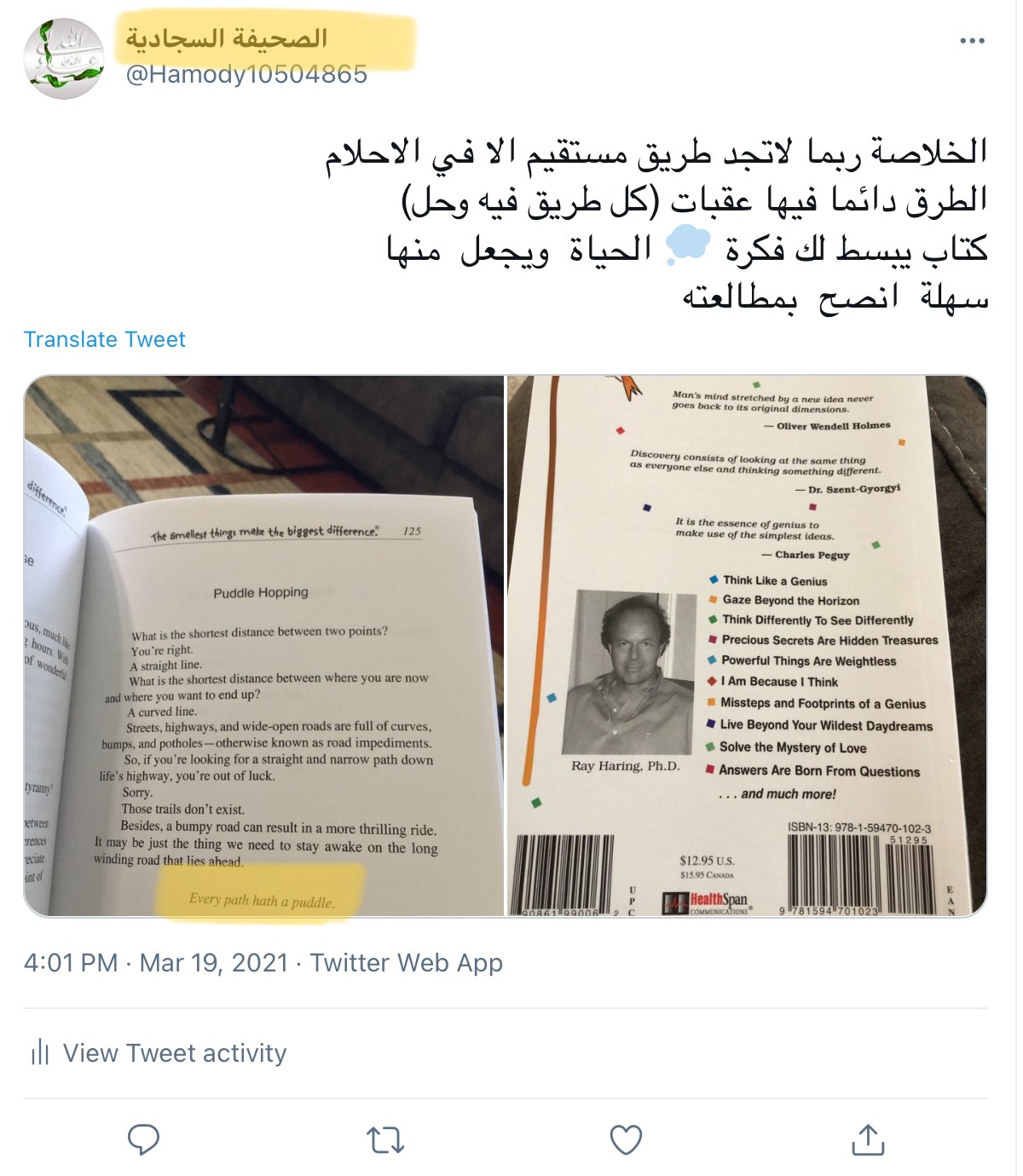The height and width of the screenshot is (1176, 1023).
Task: Open the author's profile avatar
Action: (64, 59)
